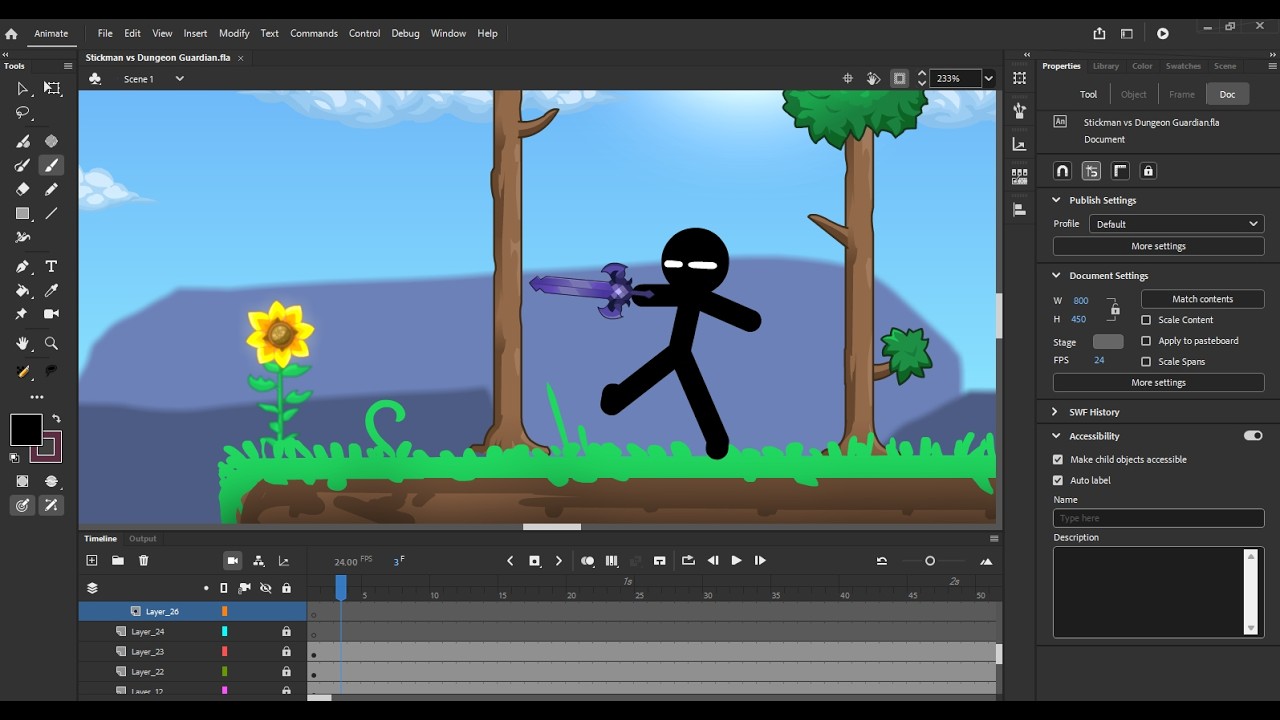1280x720 pixels.
Task: Collapse the Publish Settings section
Action: click(1056, 200)
